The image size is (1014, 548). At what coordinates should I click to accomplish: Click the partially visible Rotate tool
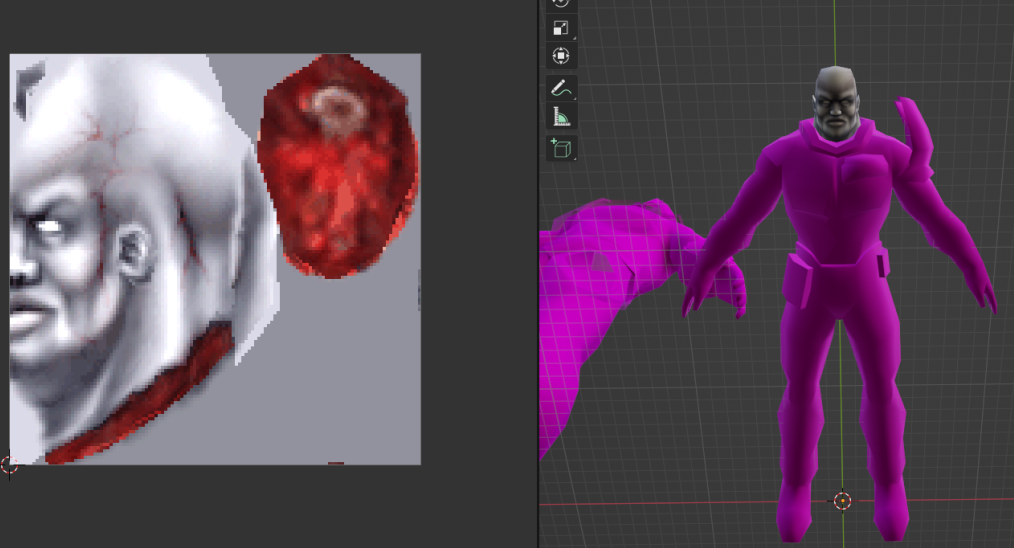coord(561,3)
